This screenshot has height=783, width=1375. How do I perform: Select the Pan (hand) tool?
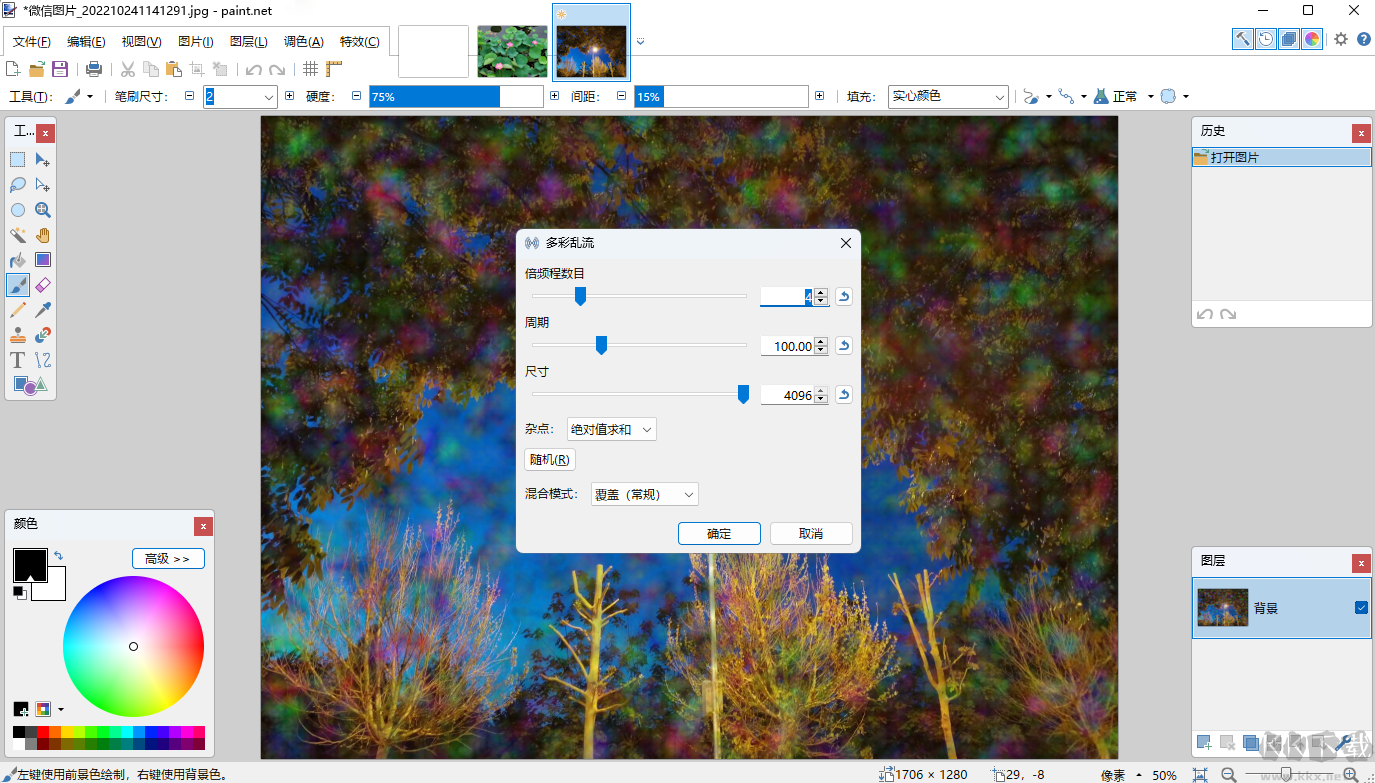[x=42, y=234]
